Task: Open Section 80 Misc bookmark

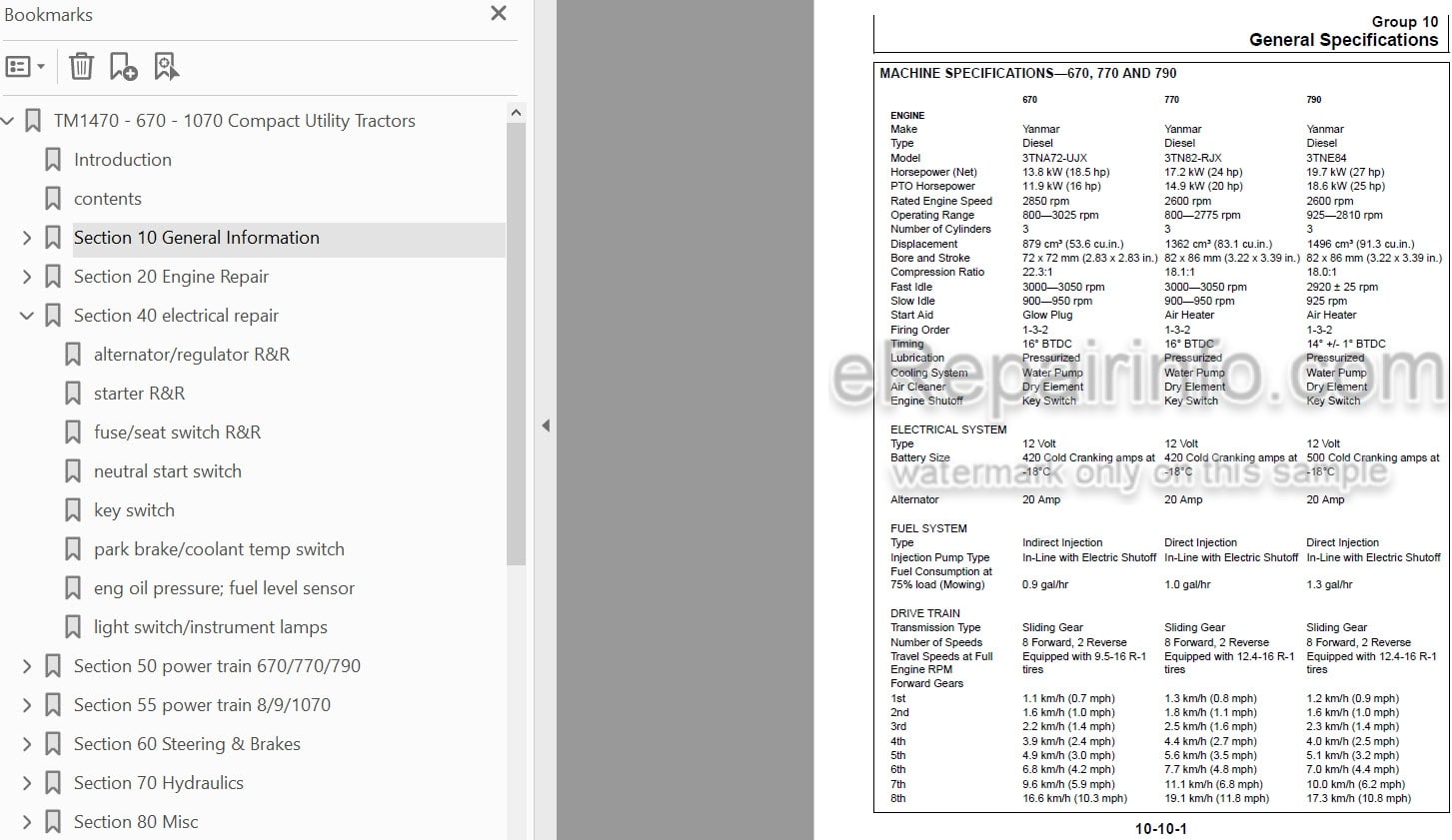Action: click(136, 822)
